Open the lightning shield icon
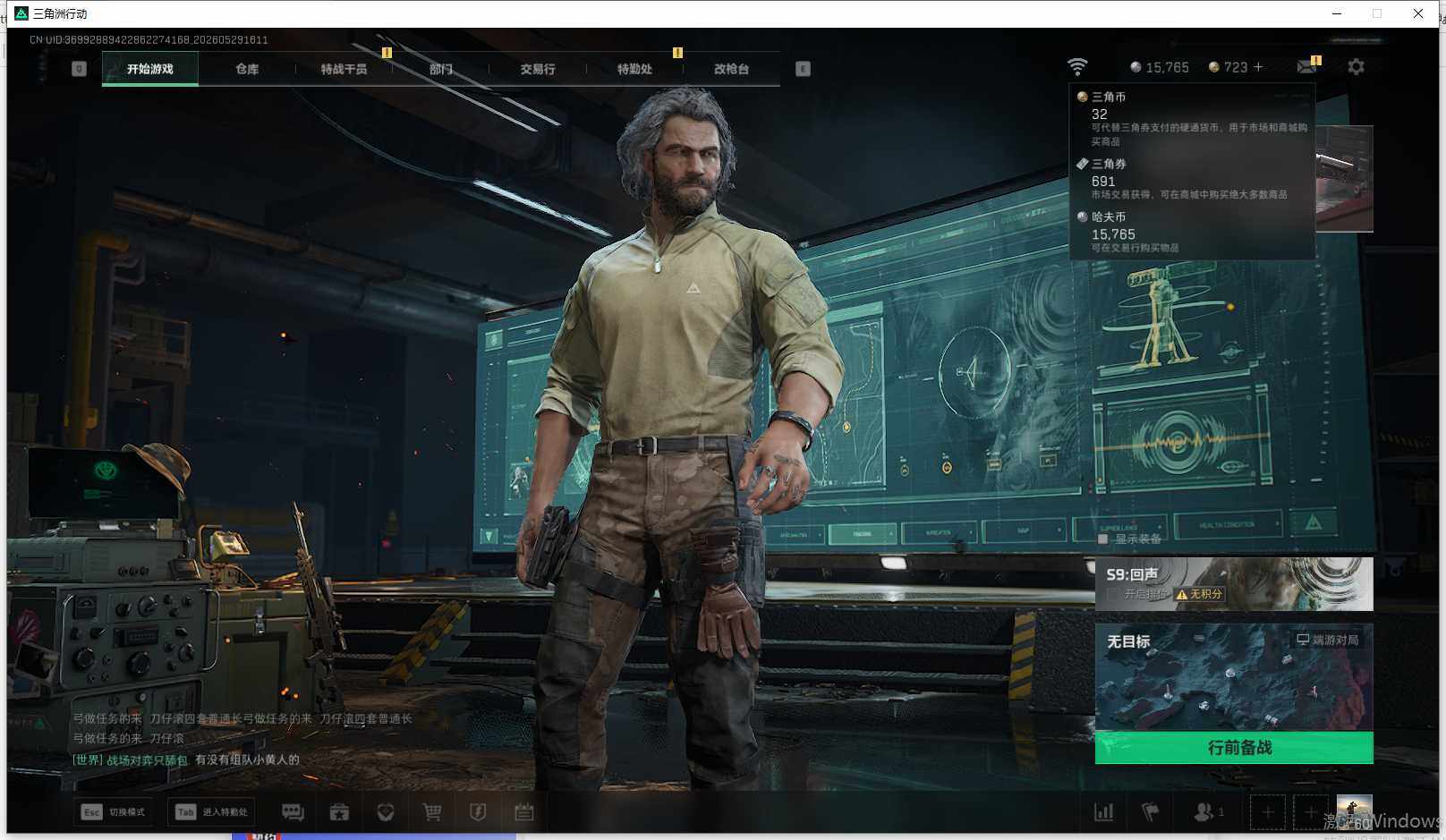1446x840 pixels. (478, 812)
